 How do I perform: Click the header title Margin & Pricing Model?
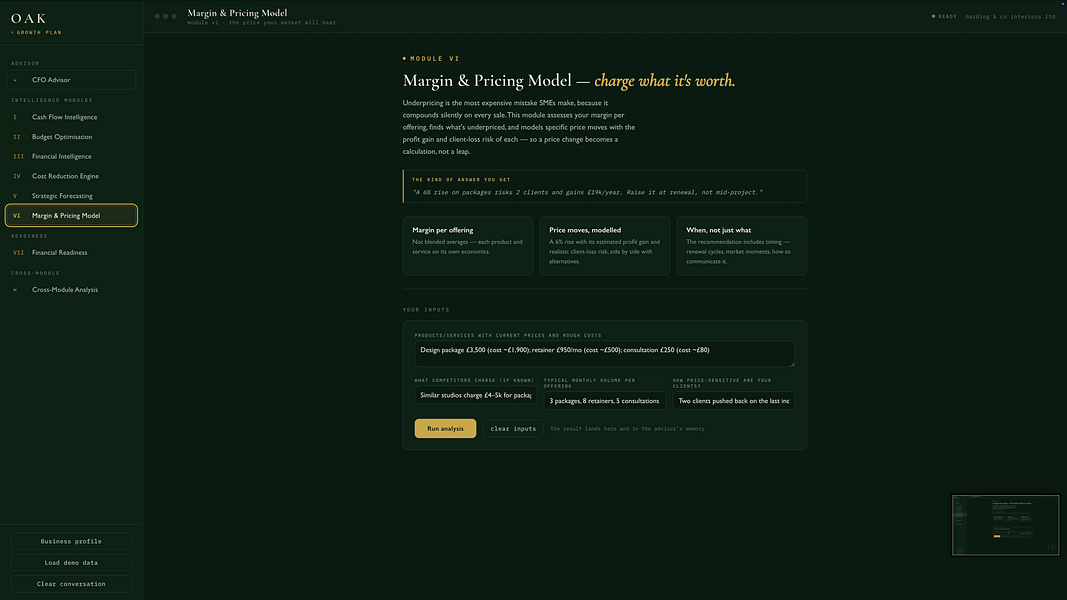237,13
